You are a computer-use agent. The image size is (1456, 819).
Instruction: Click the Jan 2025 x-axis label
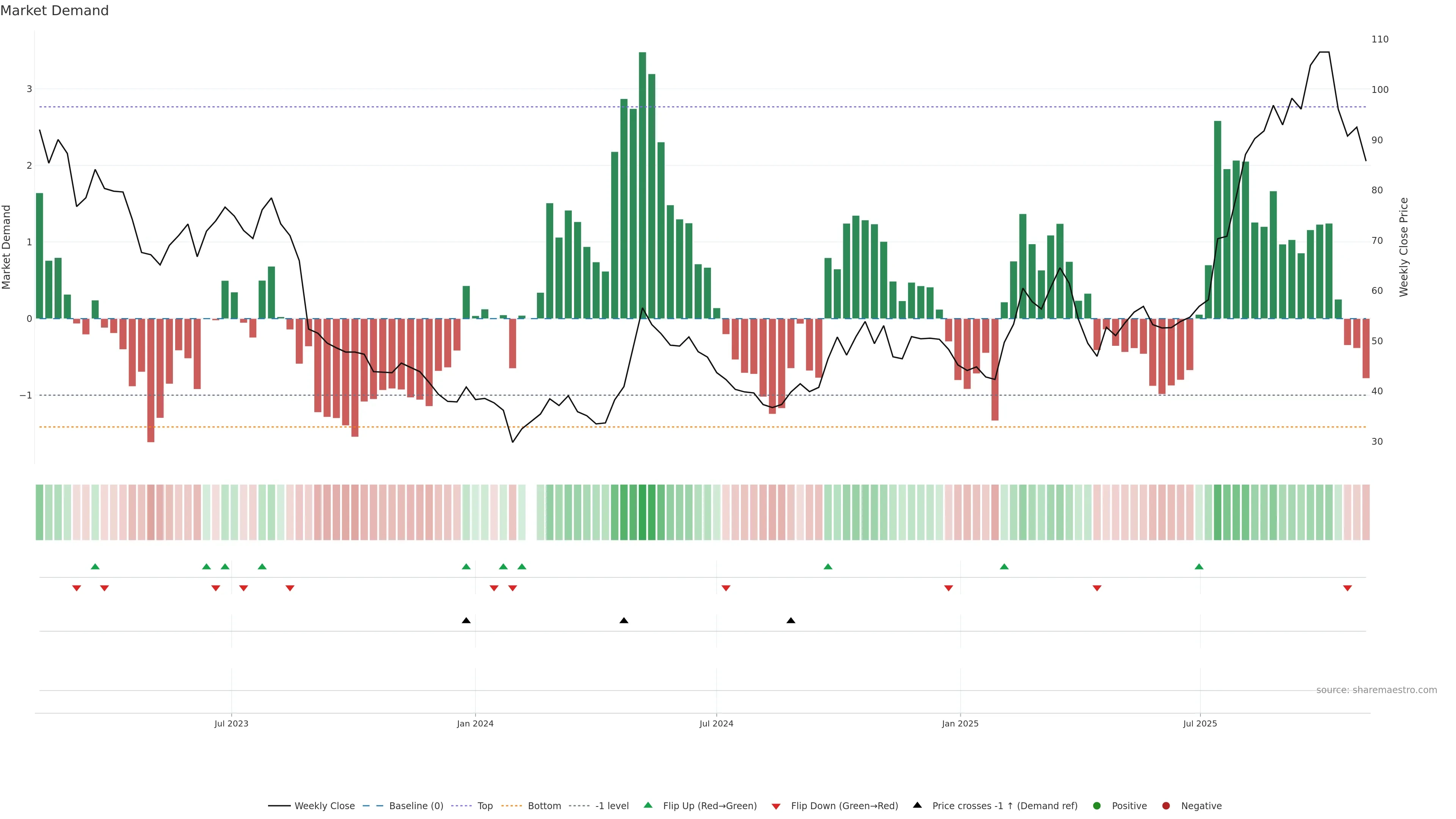click(x=960, y=723)
